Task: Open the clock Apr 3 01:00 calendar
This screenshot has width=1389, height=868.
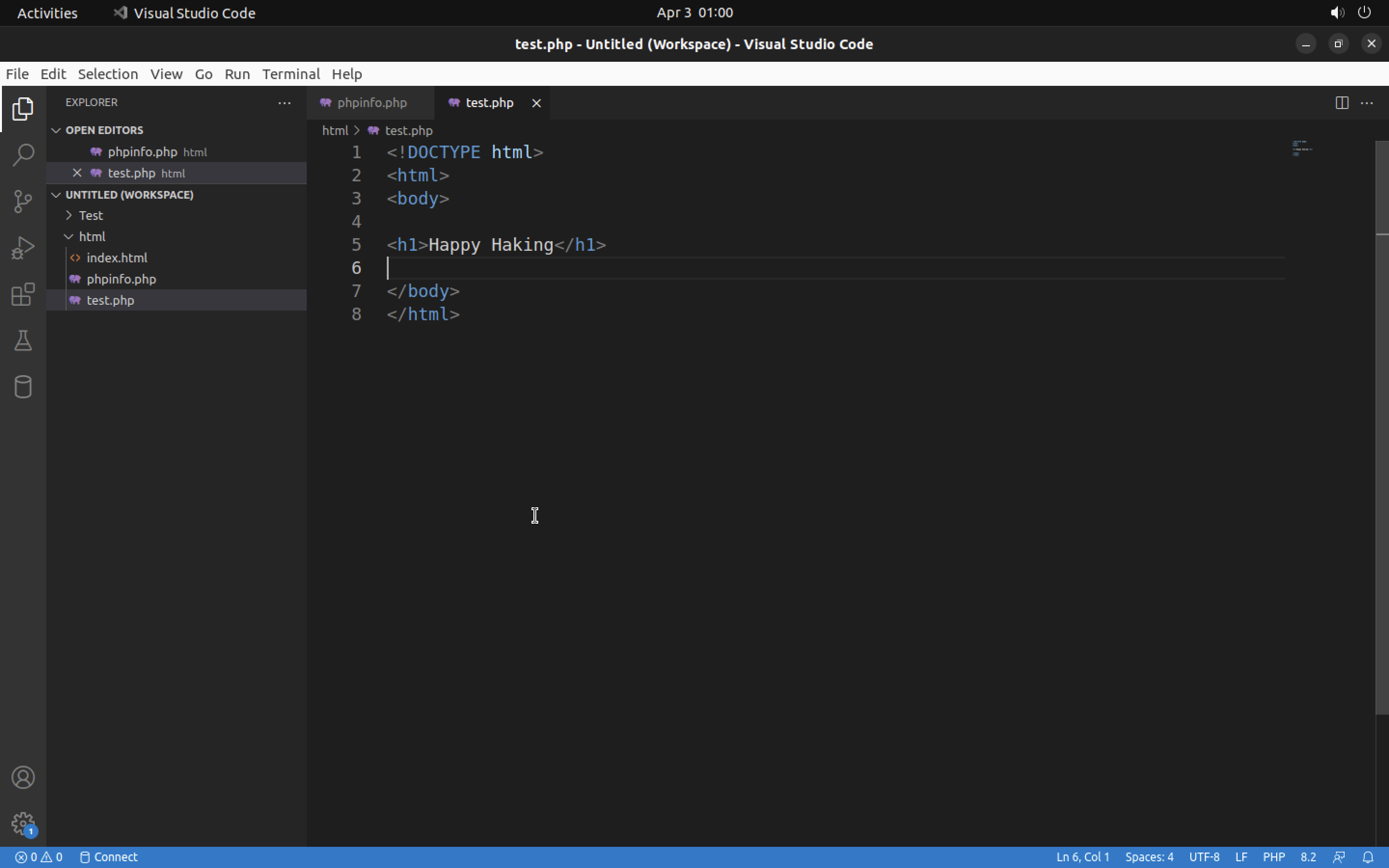Action: click(694, 13)
